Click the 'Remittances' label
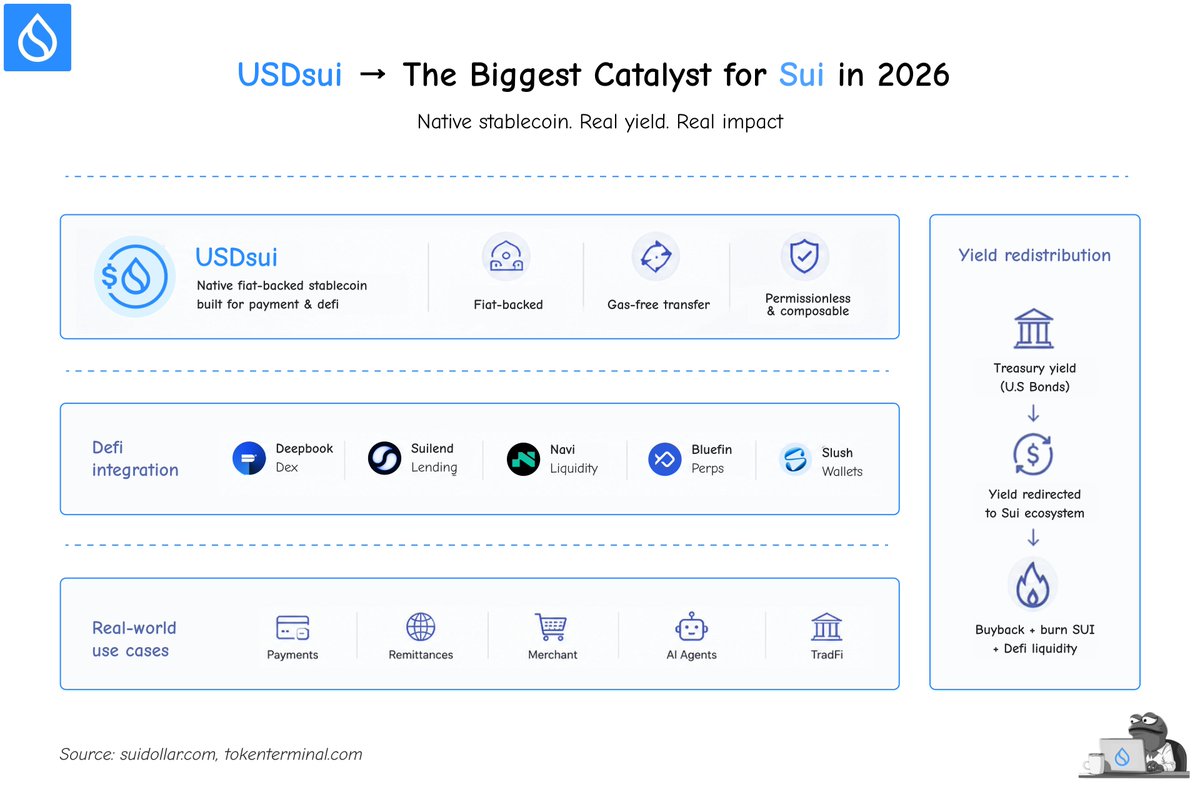The height and width of the screenshot is (789, 1200). (x=421, y=655)
